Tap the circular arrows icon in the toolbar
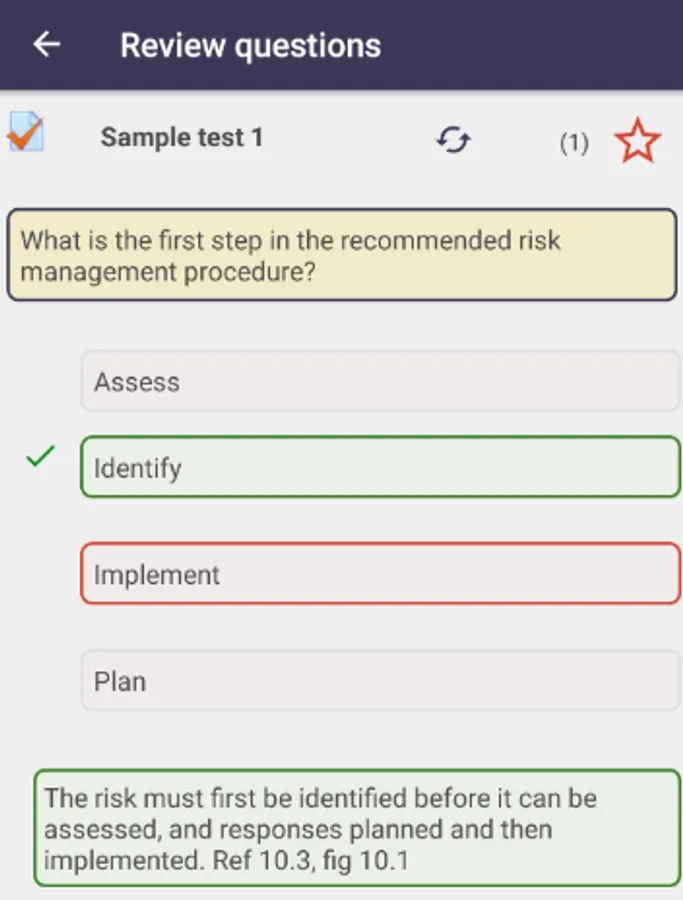Viewport: 683px width, 900px height. click(x=453, y=141)
